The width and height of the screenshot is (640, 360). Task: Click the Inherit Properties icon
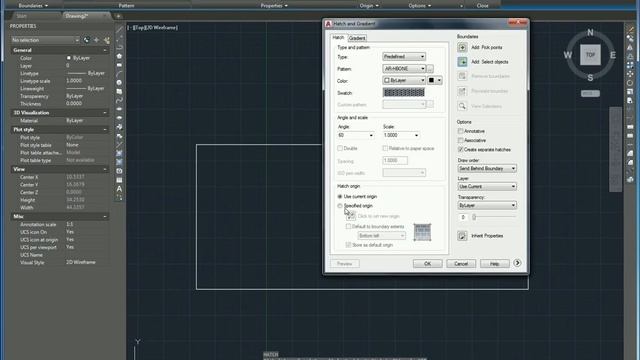pyautogui.click(x=462, y=236)
